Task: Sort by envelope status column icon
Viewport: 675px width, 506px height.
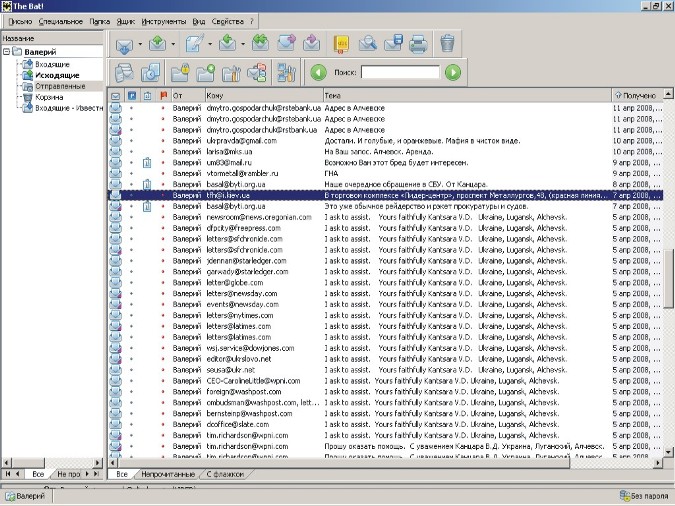Action: pos(115,96)
